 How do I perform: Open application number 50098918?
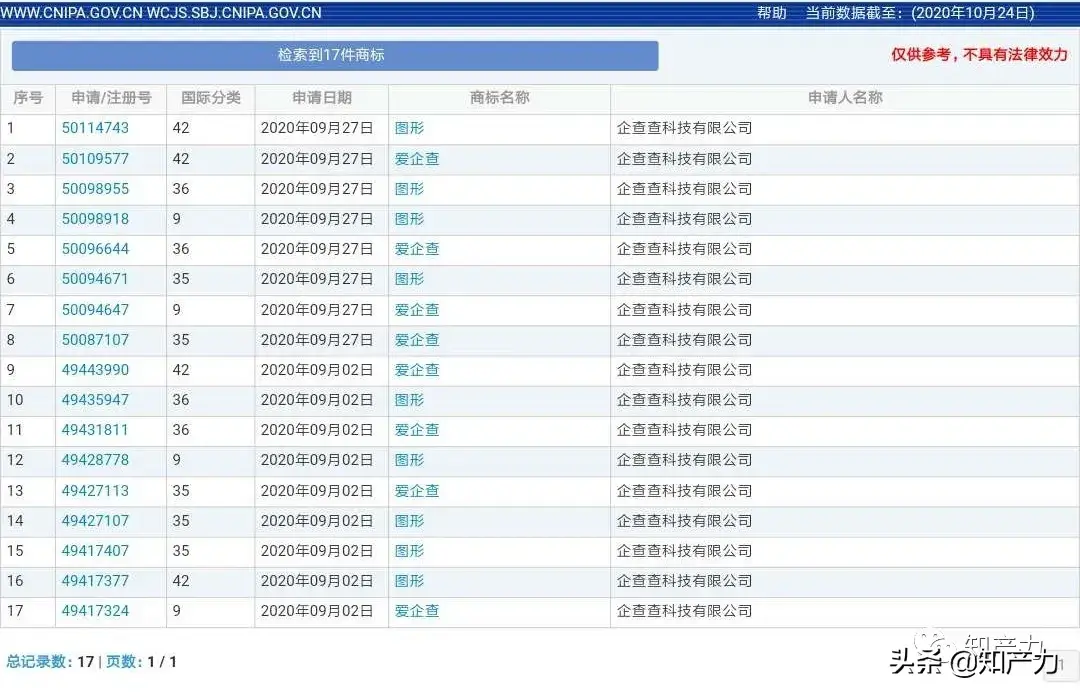[x=95, y=219]
